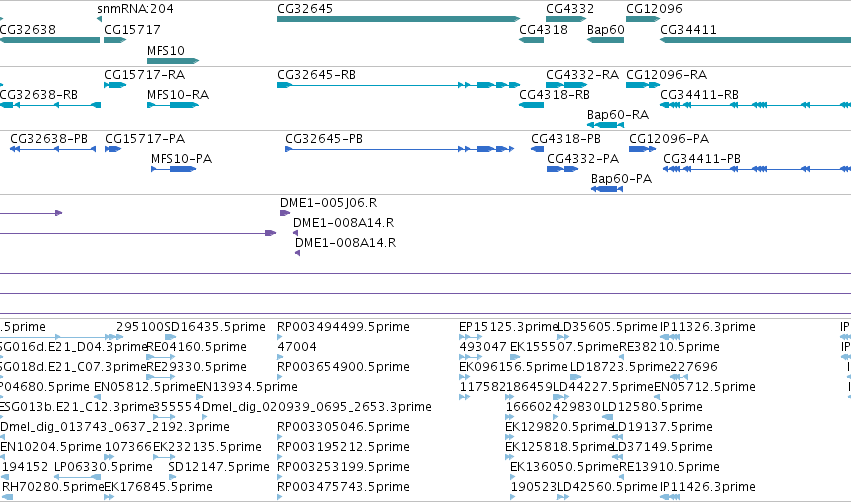Select Dmel_dig_013743_0637_2192.3prime EST
Viewport: 851px width, 502px height.
coord(3,437)
